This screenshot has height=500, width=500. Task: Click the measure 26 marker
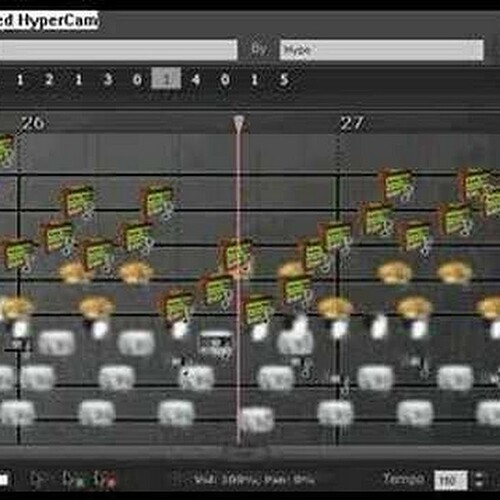33,123
